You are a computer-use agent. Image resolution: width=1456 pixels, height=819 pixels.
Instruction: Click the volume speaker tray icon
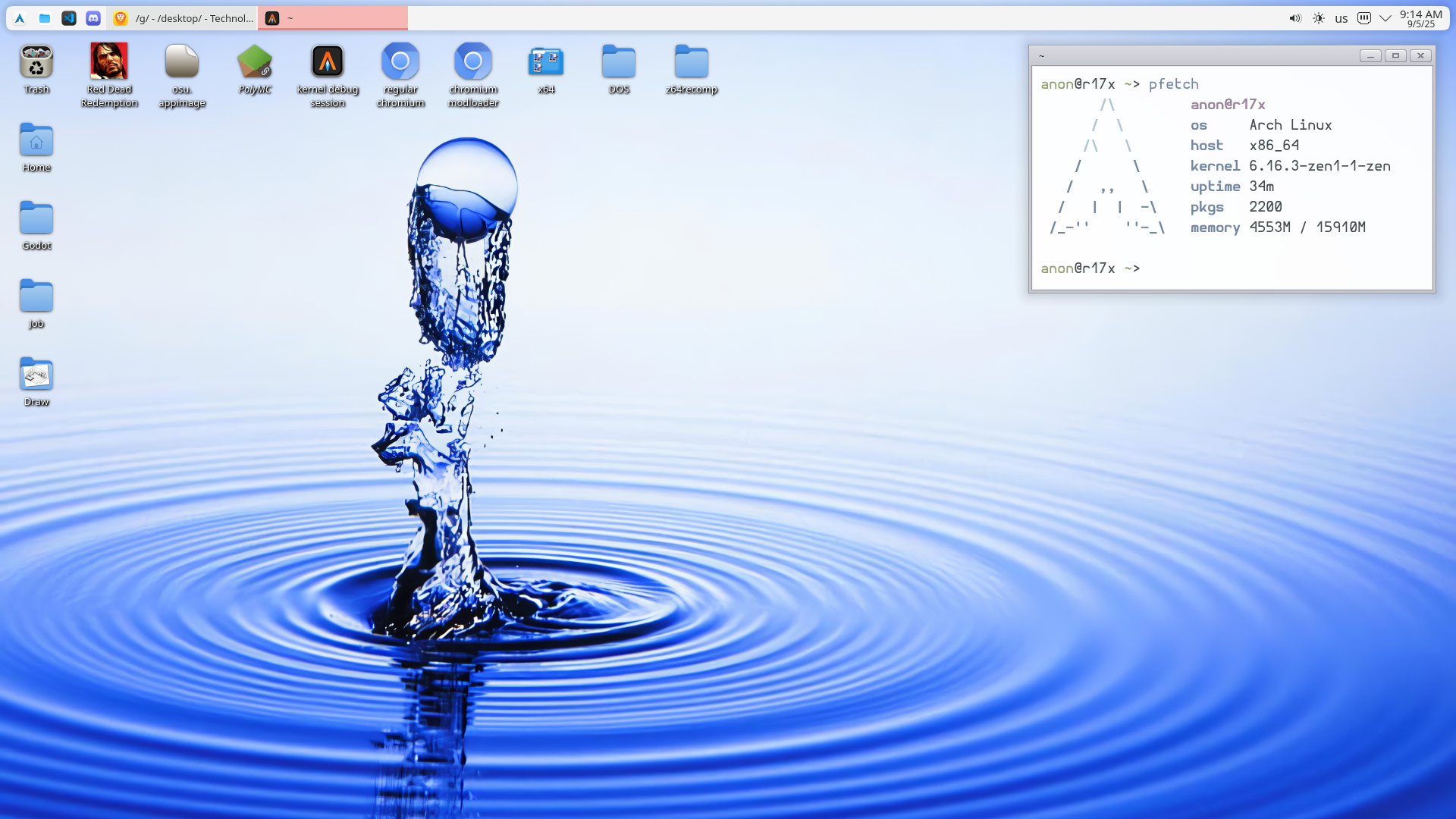(x=1295, y=18)
